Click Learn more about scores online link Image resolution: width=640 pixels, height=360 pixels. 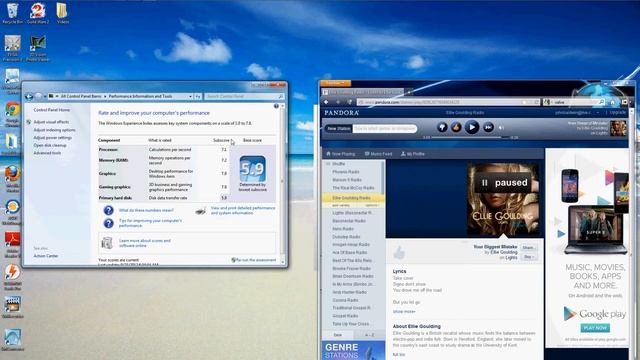pyautogui.click(x=144, y=243)
